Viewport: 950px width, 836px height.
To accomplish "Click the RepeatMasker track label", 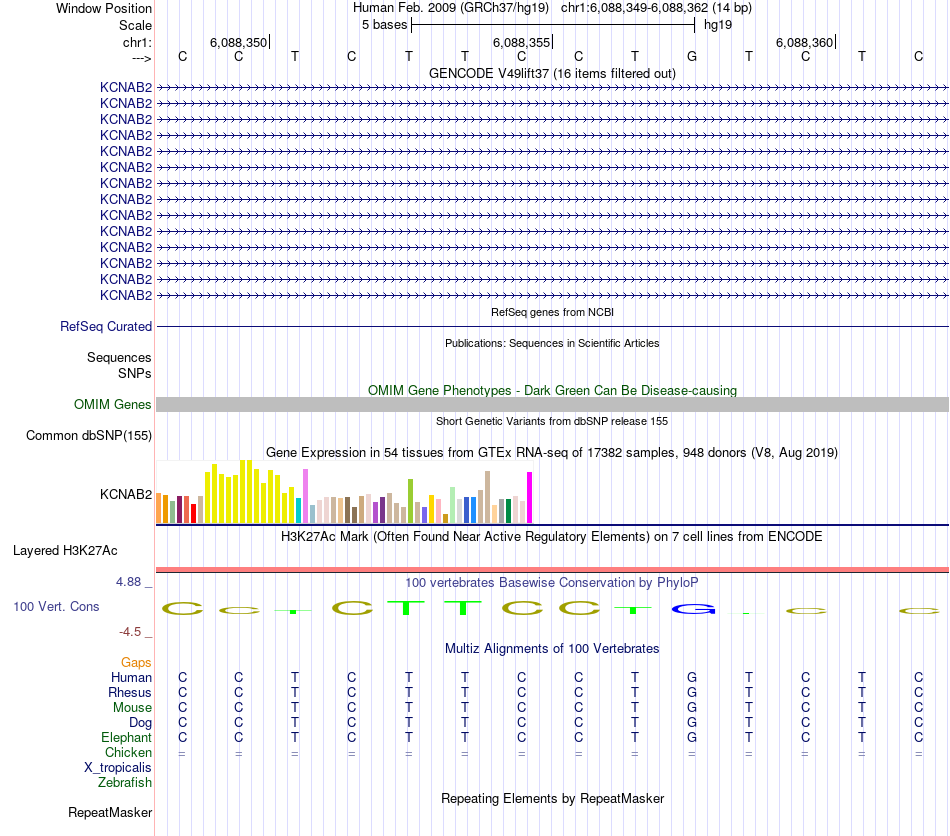I will click(110, 813).
